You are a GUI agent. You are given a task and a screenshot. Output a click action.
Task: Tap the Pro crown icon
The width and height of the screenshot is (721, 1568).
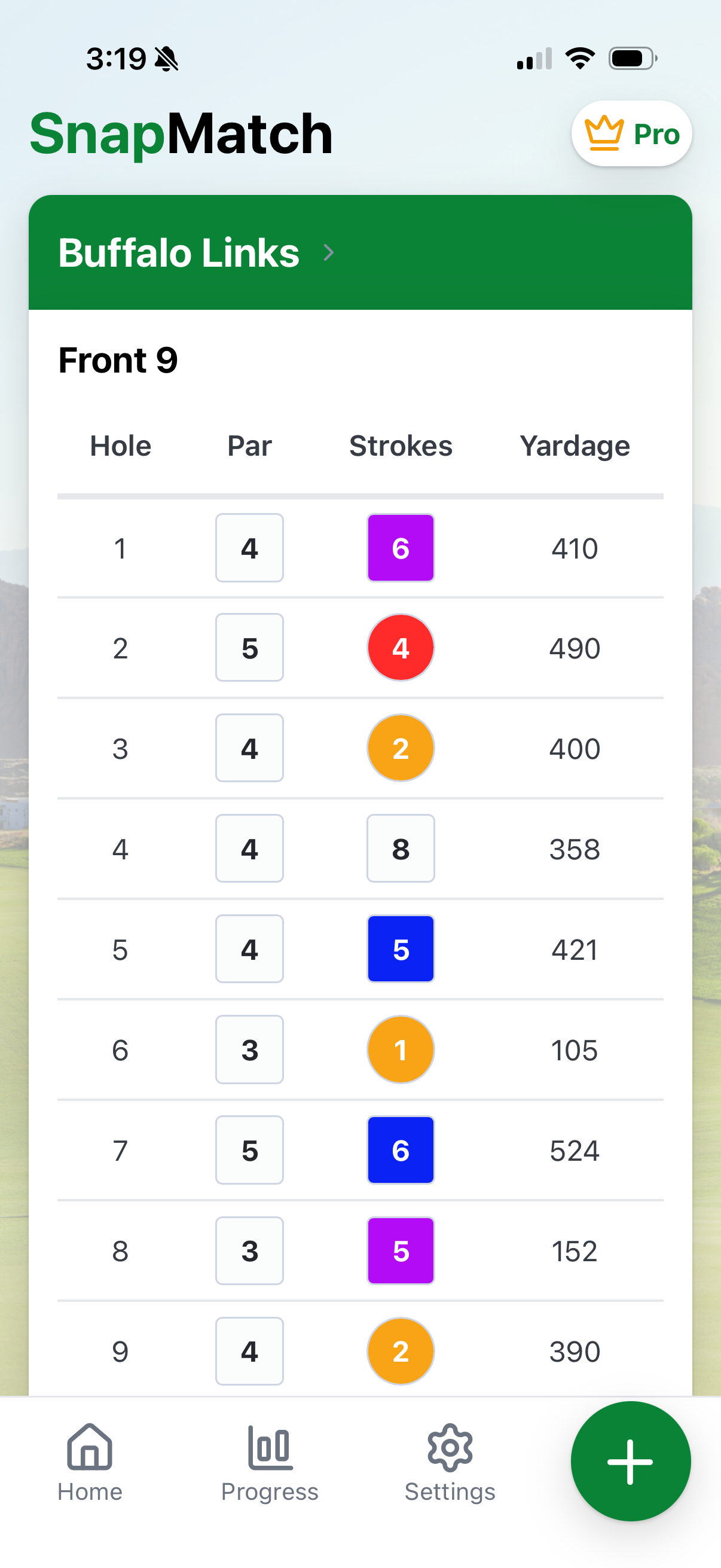tap(604, 133)
